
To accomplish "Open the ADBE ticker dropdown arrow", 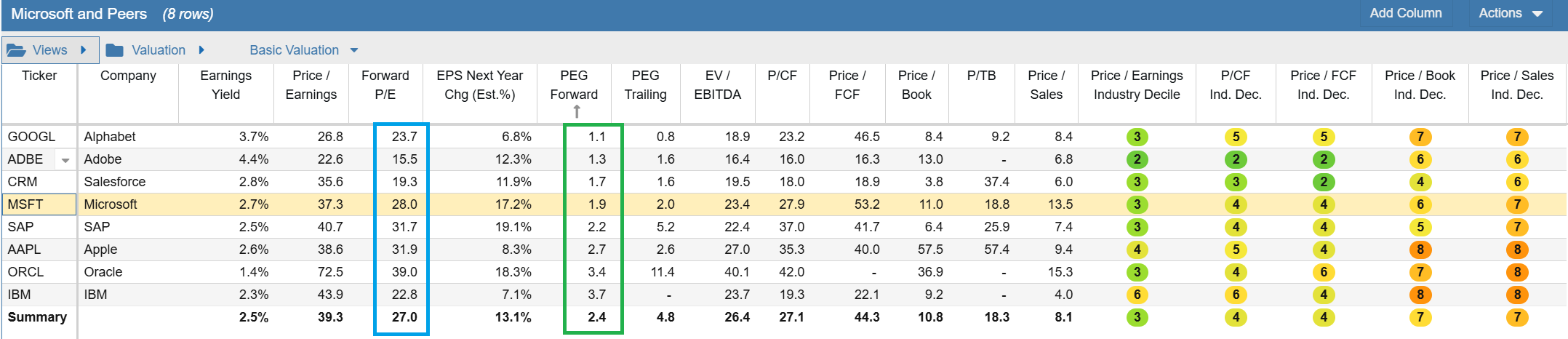I will [x=65, y=160].
